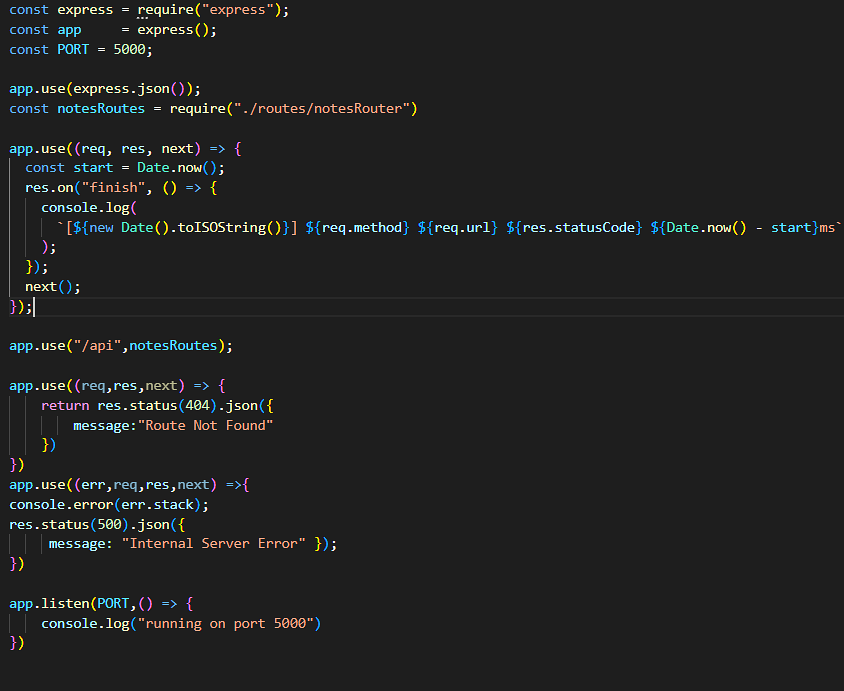Click the "./routes/notesRouter" path string
This screenshot has width=844, height=691.
tap(322, 109)
